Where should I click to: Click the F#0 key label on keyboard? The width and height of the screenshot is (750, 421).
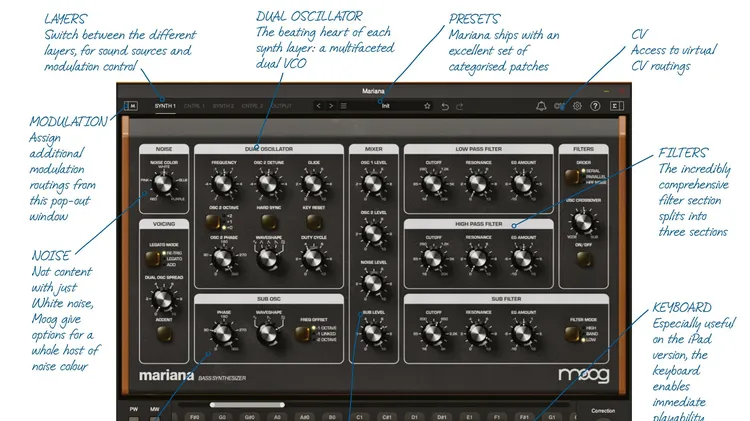[x=194, y=417]
